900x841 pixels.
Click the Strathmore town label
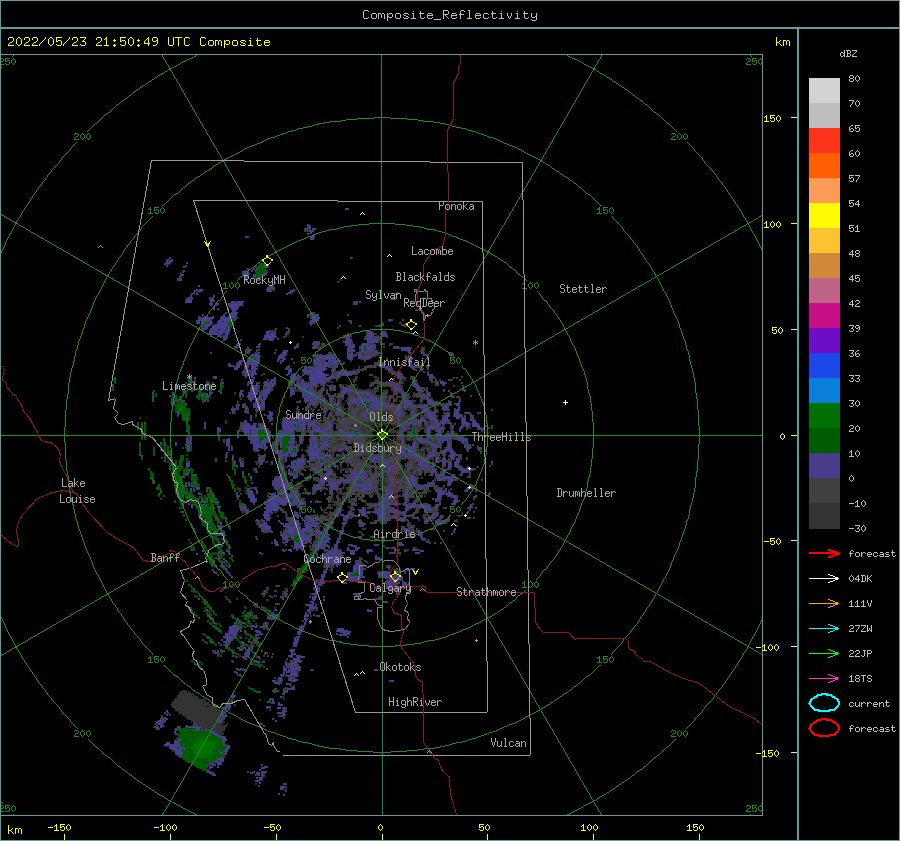(x=486, y=592)
